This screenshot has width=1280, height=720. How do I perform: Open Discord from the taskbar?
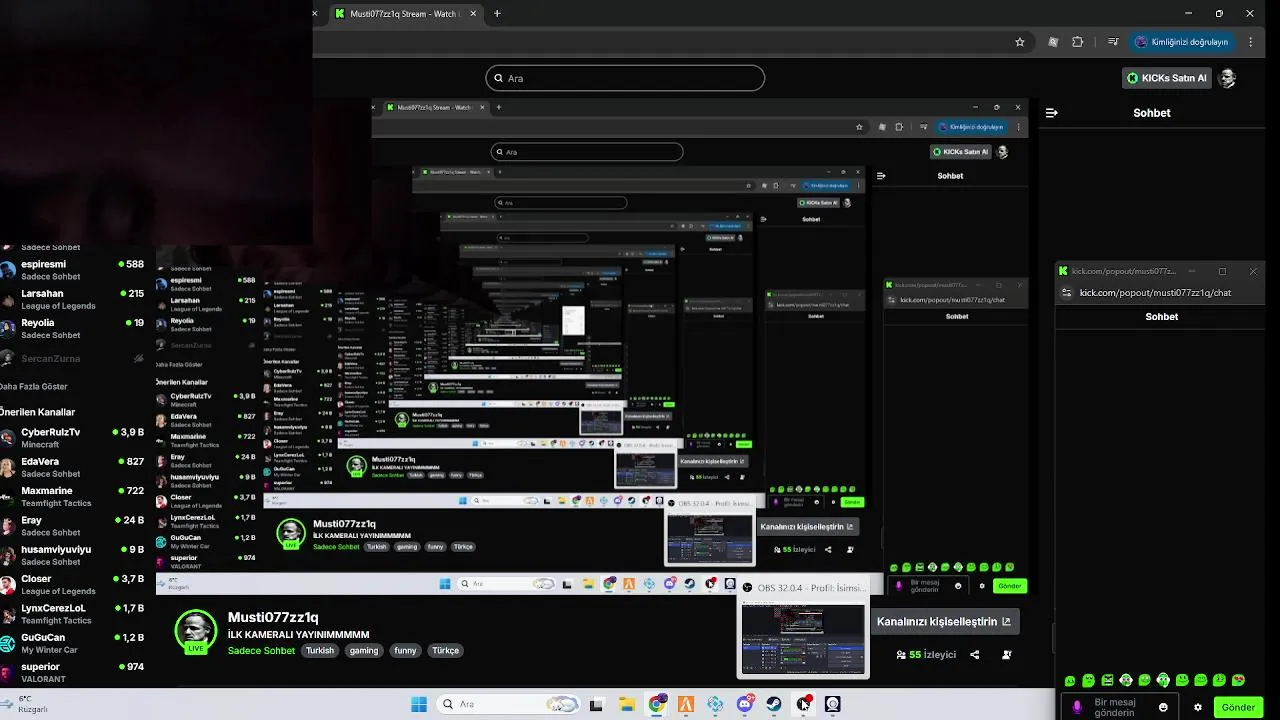tap(745, 704)
